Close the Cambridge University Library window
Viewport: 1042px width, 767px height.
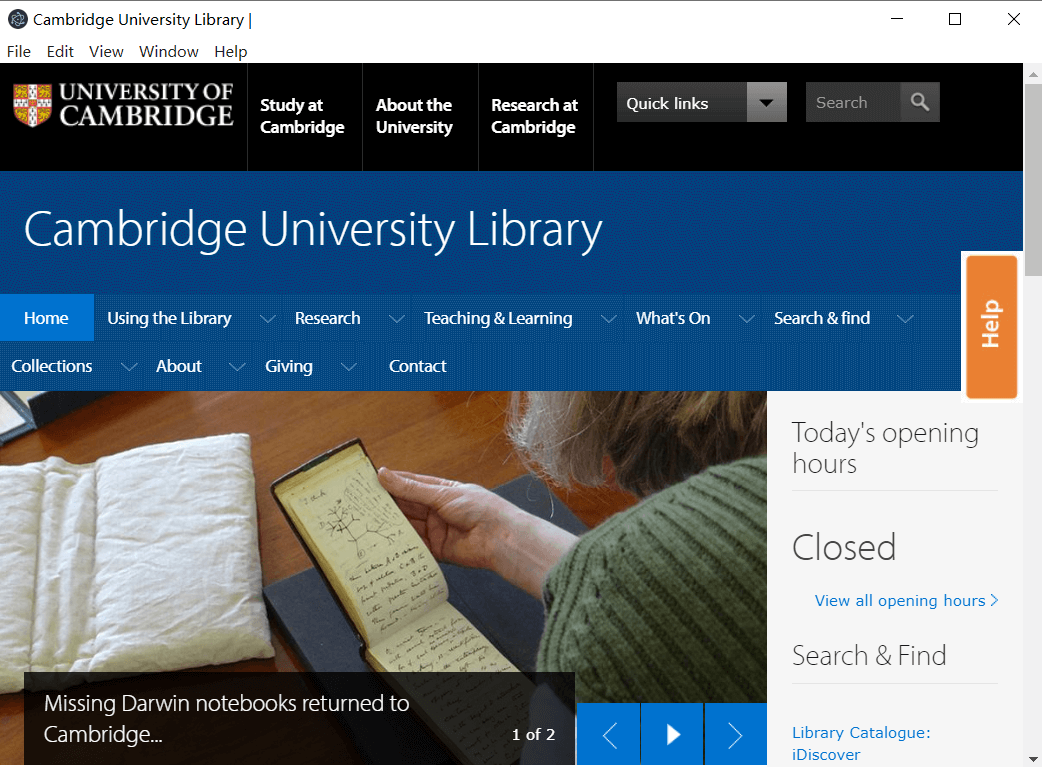point(1013,19)
